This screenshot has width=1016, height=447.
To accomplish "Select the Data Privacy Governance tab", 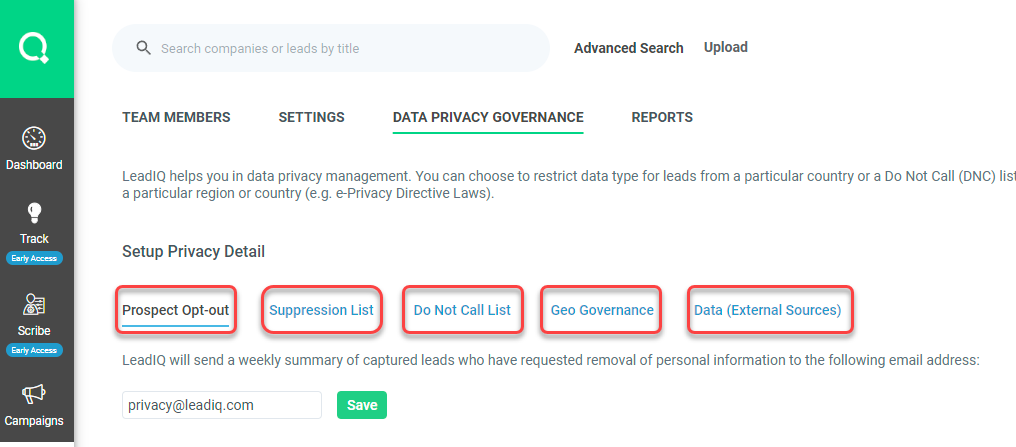I will [488, 117].
